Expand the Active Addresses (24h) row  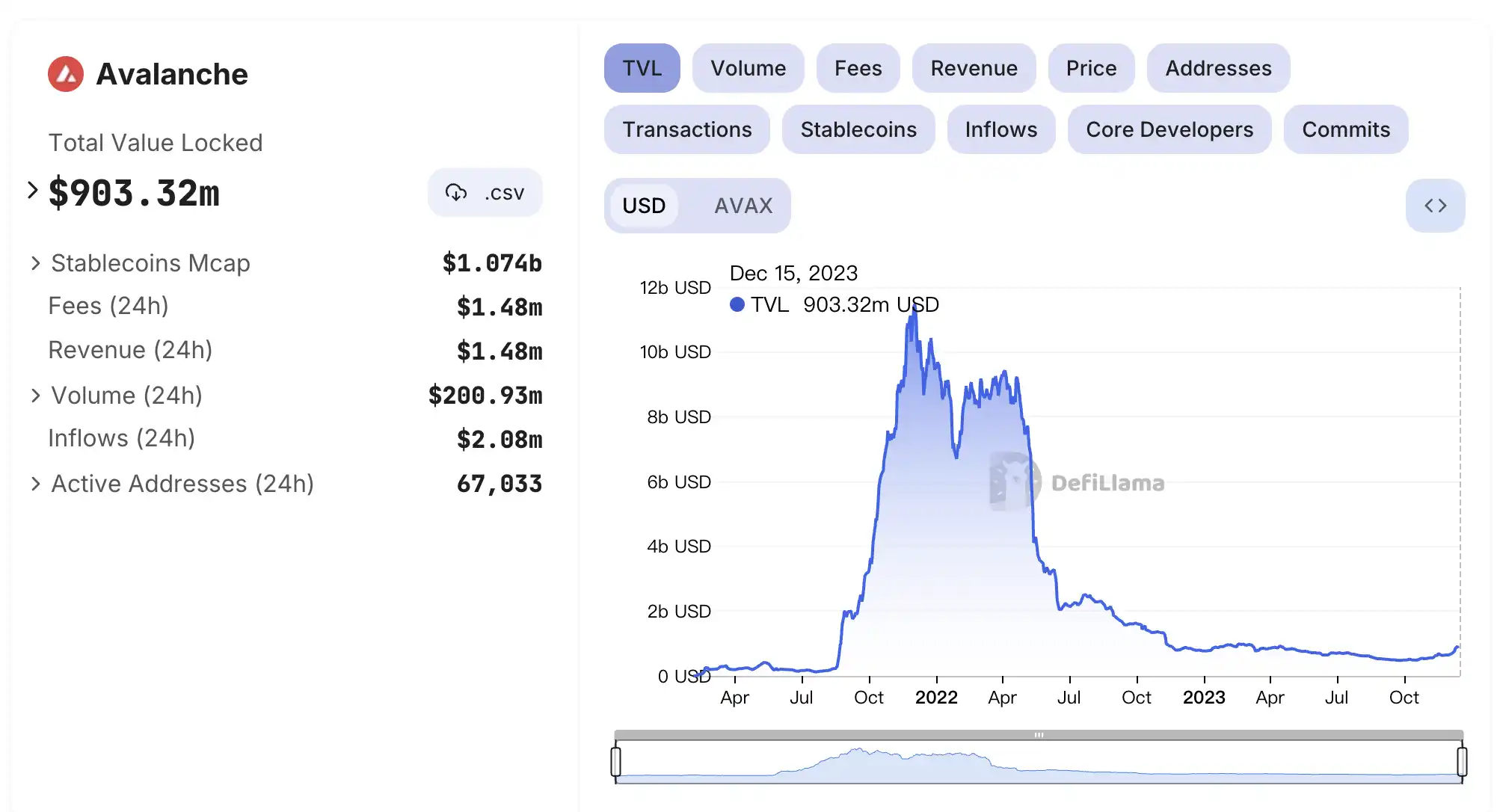[x=35, y=484]
